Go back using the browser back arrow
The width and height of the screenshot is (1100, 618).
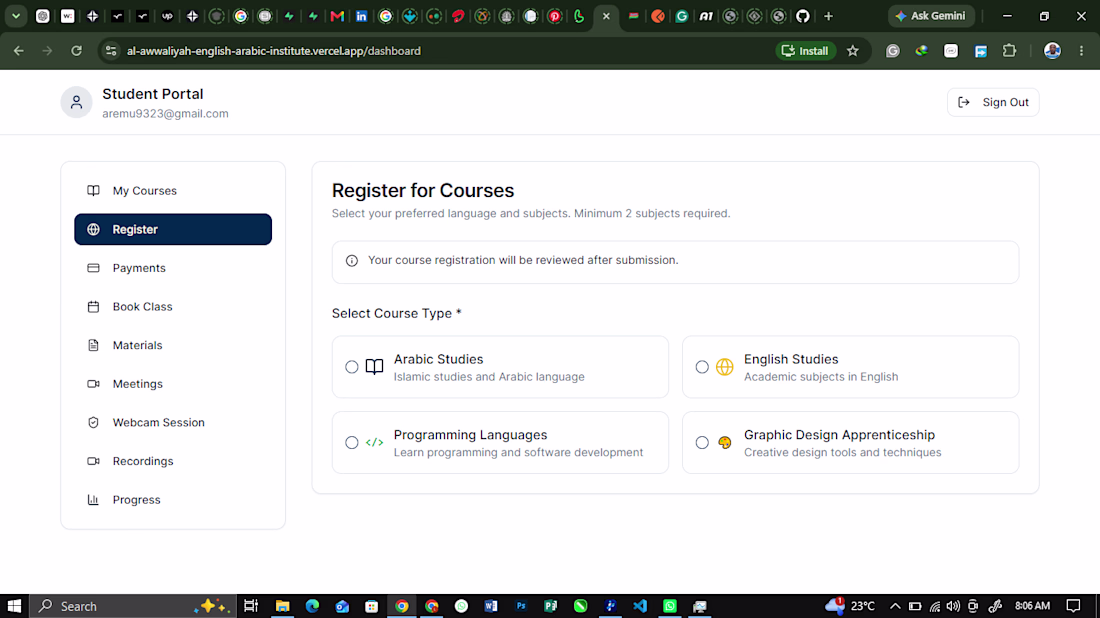tap(19, 51)
